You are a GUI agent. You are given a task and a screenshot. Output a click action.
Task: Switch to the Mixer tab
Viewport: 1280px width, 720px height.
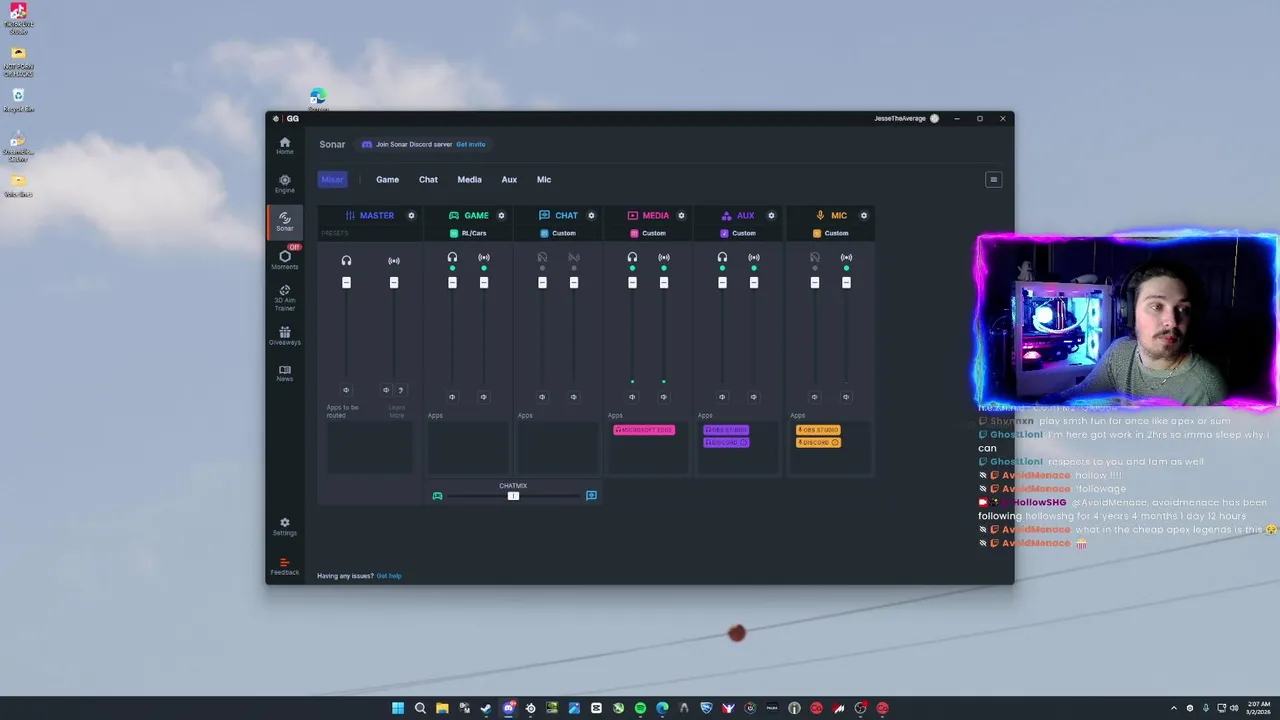coord(333,180)
